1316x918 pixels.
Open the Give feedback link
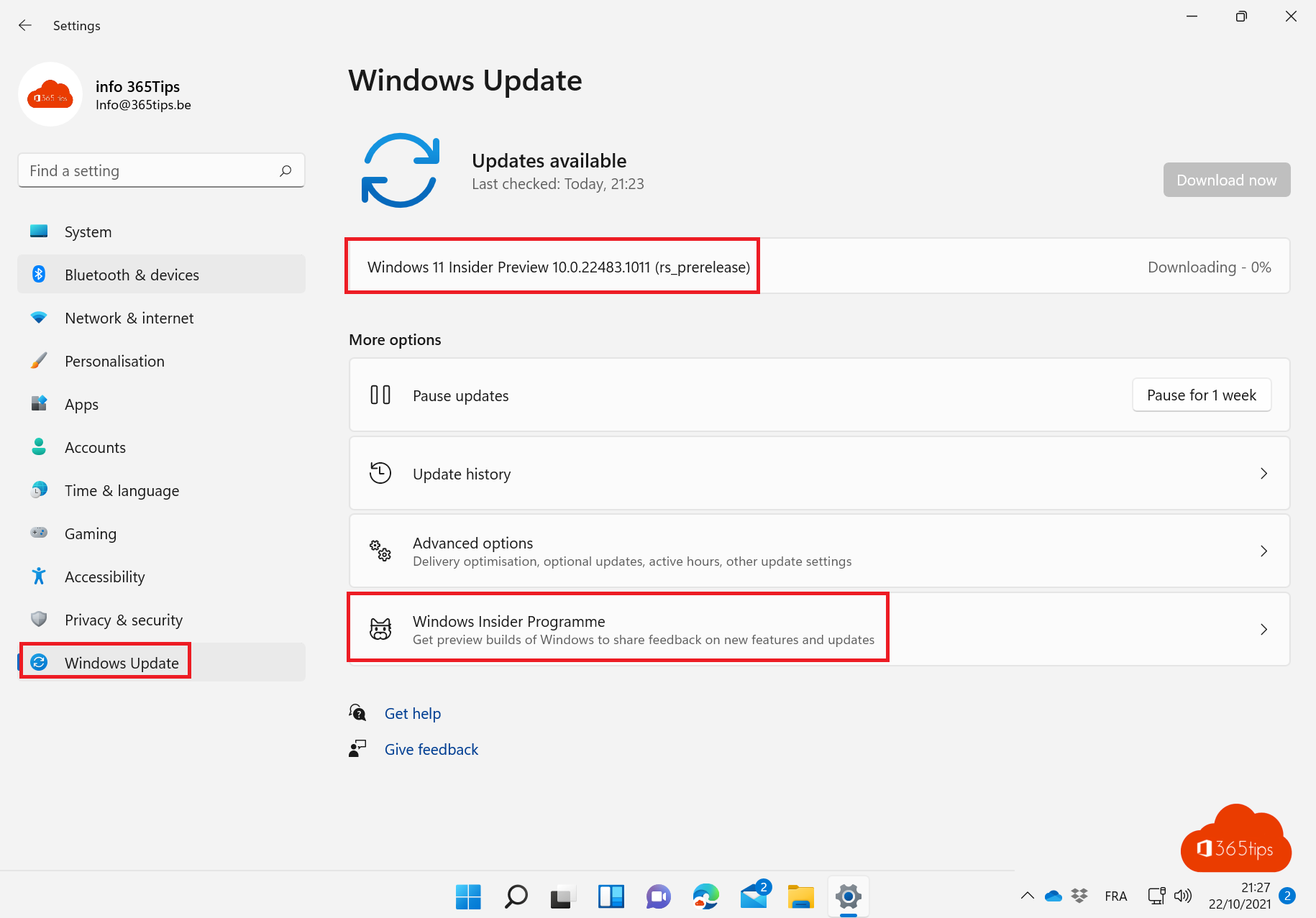pos(431,749)
